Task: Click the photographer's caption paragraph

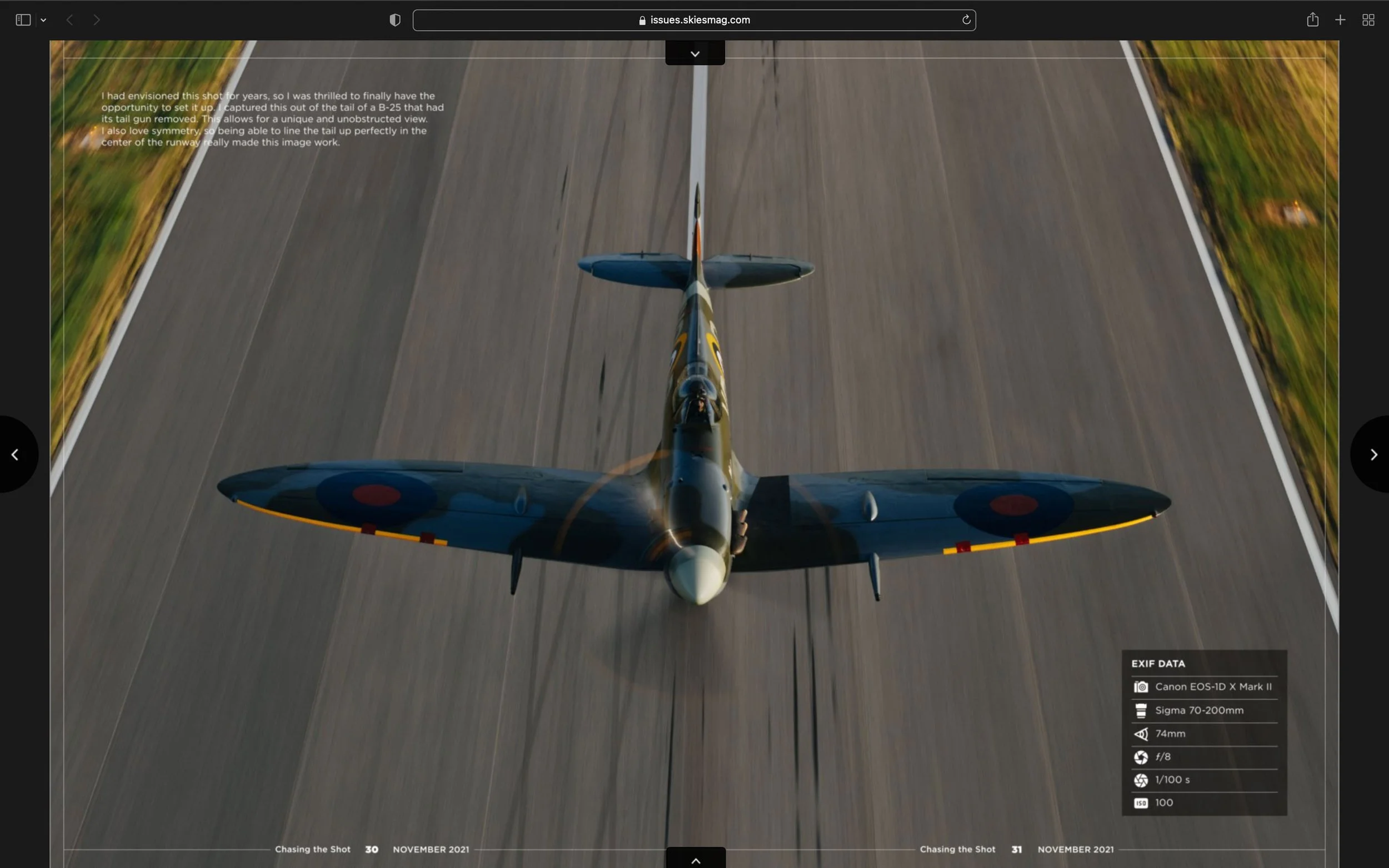Action: (x=272, y=119)
